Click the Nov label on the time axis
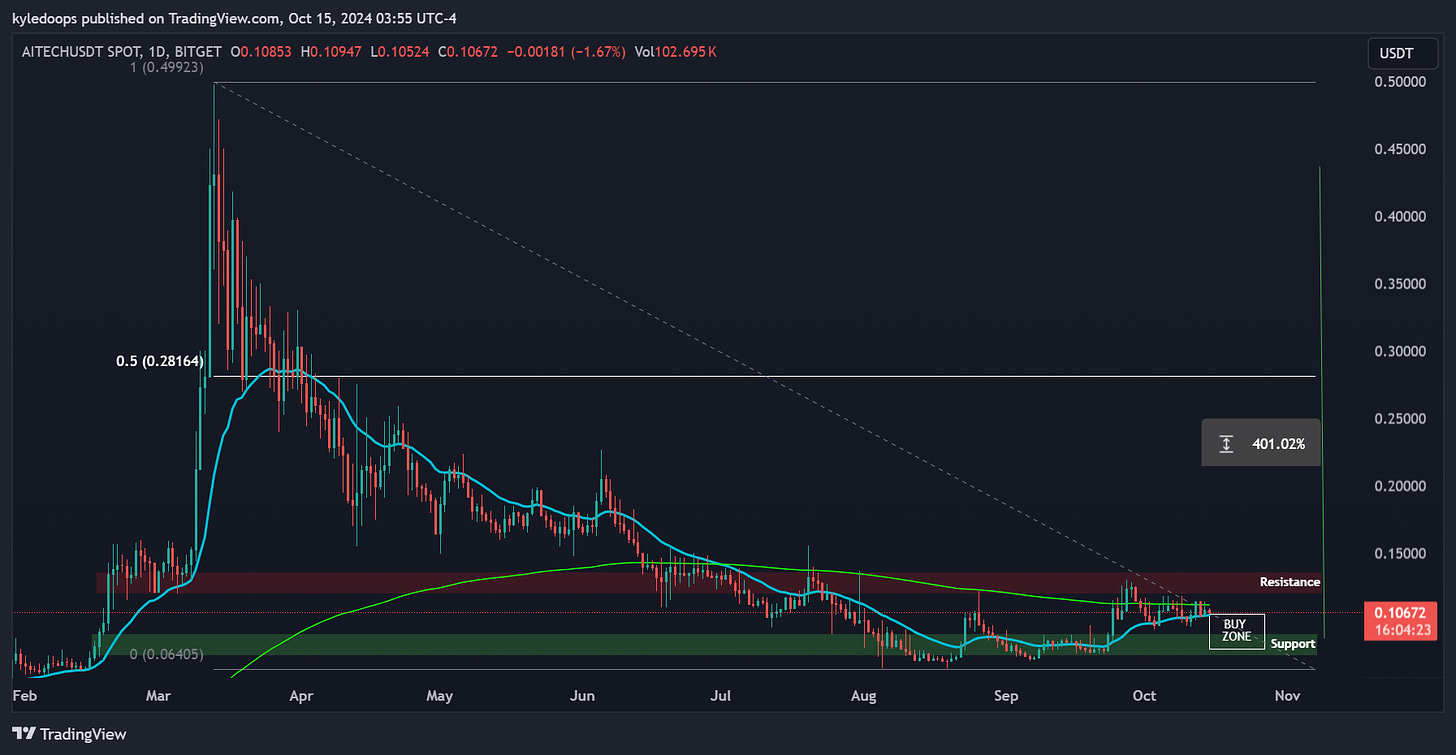1456x755 pixels. coord(1287,694)
